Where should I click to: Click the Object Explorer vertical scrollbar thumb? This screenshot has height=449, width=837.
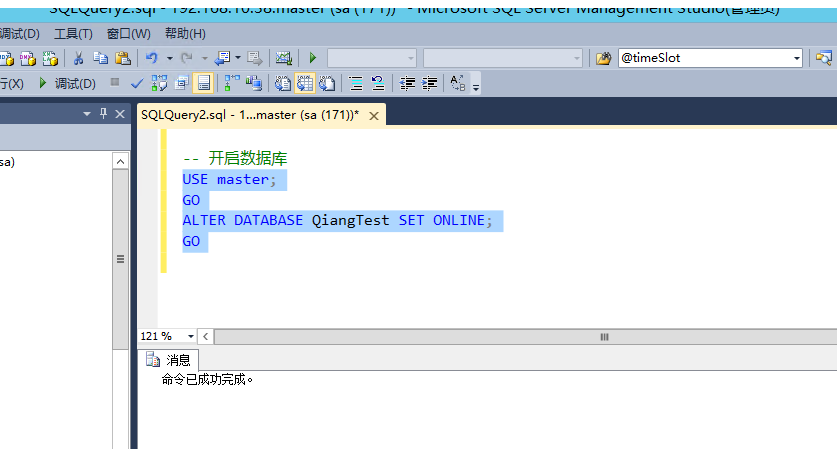121,259
